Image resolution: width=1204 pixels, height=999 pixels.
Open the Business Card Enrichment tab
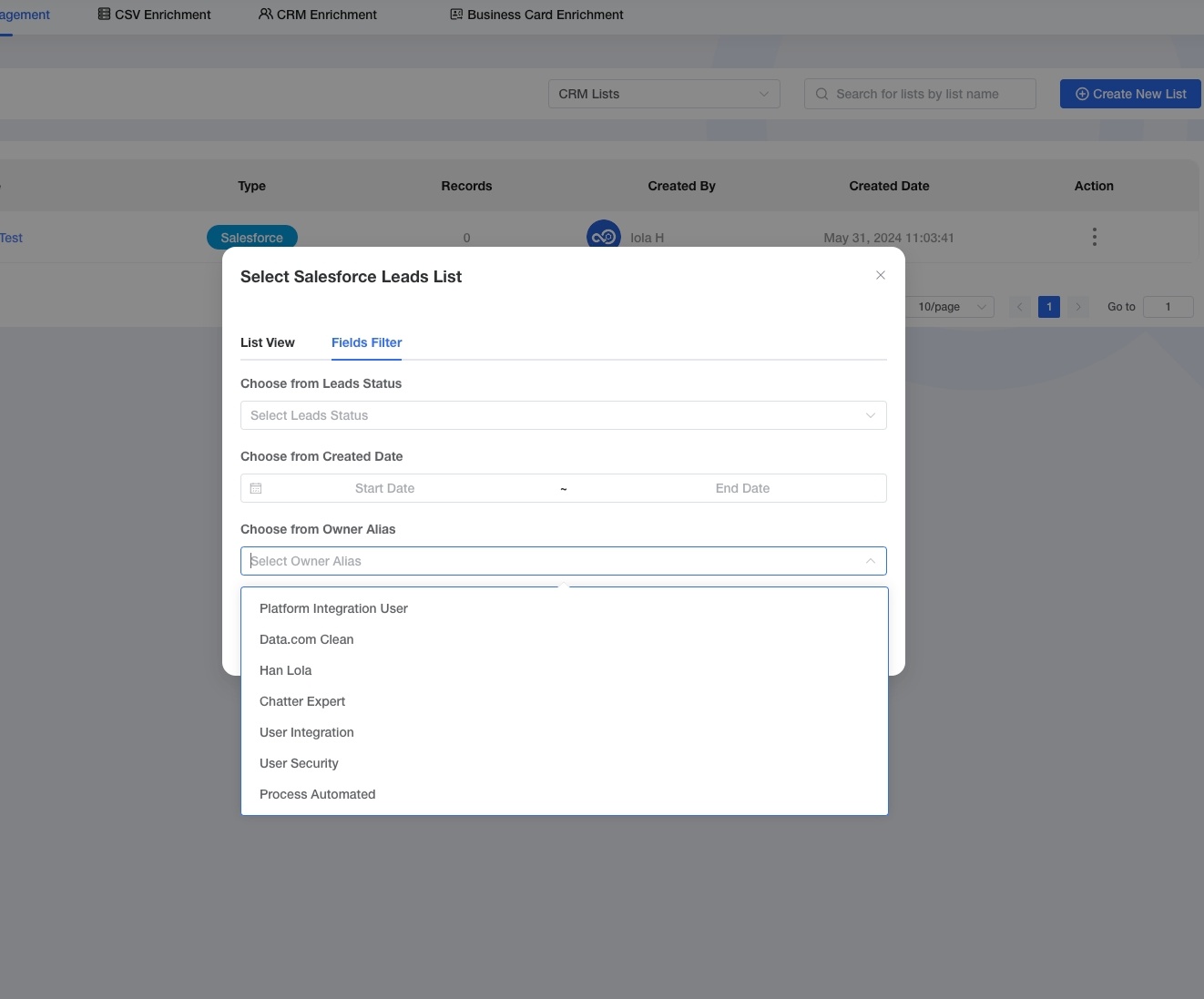[x=537, y=15]
